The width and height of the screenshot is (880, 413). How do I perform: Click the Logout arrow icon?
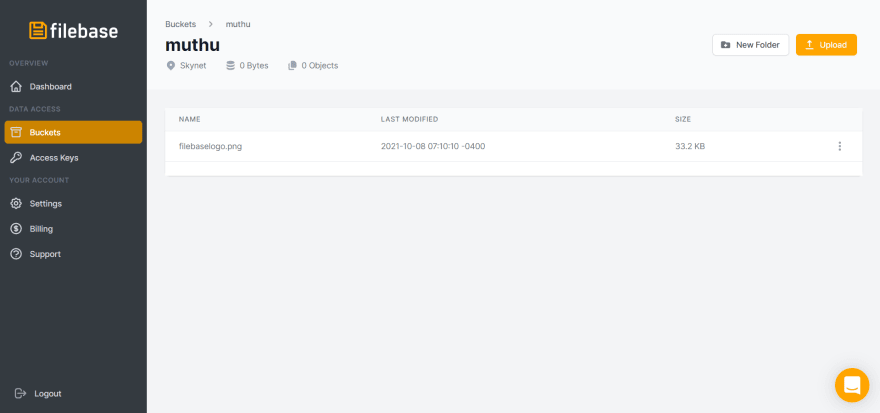coord(20,393)
